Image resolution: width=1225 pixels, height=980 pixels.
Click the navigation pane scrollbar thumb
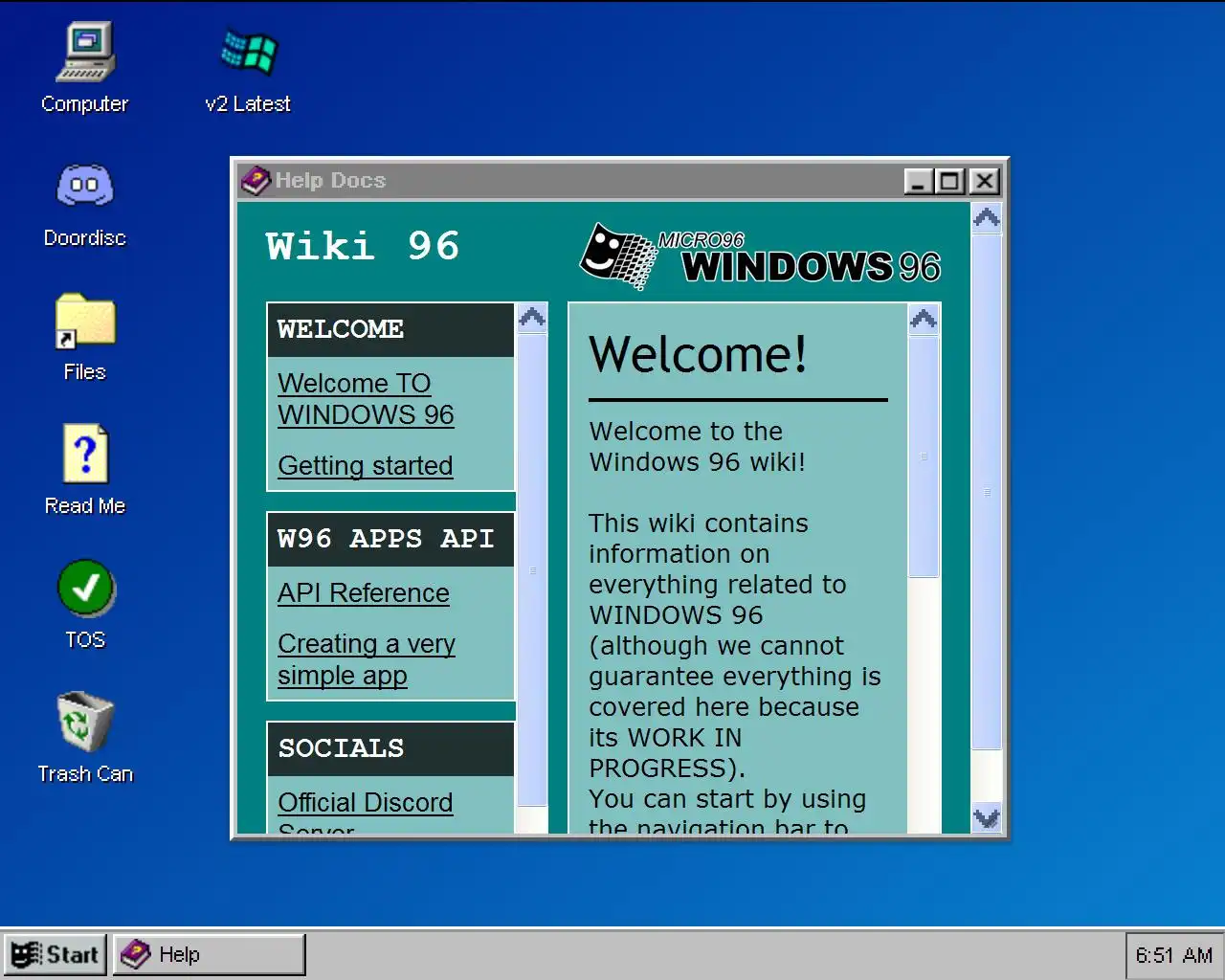[532, 569]
